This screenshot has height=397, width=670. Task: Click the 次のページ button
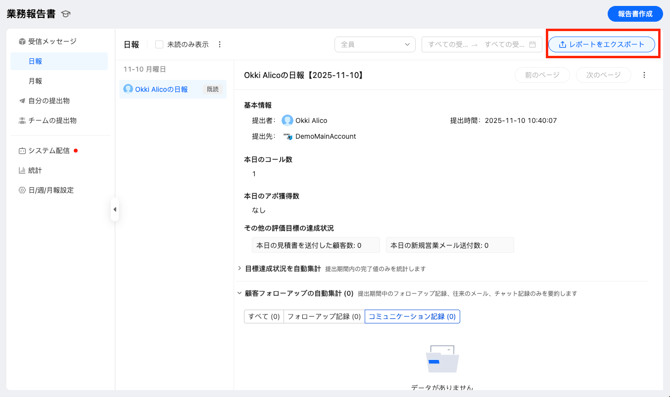(603, 75)
